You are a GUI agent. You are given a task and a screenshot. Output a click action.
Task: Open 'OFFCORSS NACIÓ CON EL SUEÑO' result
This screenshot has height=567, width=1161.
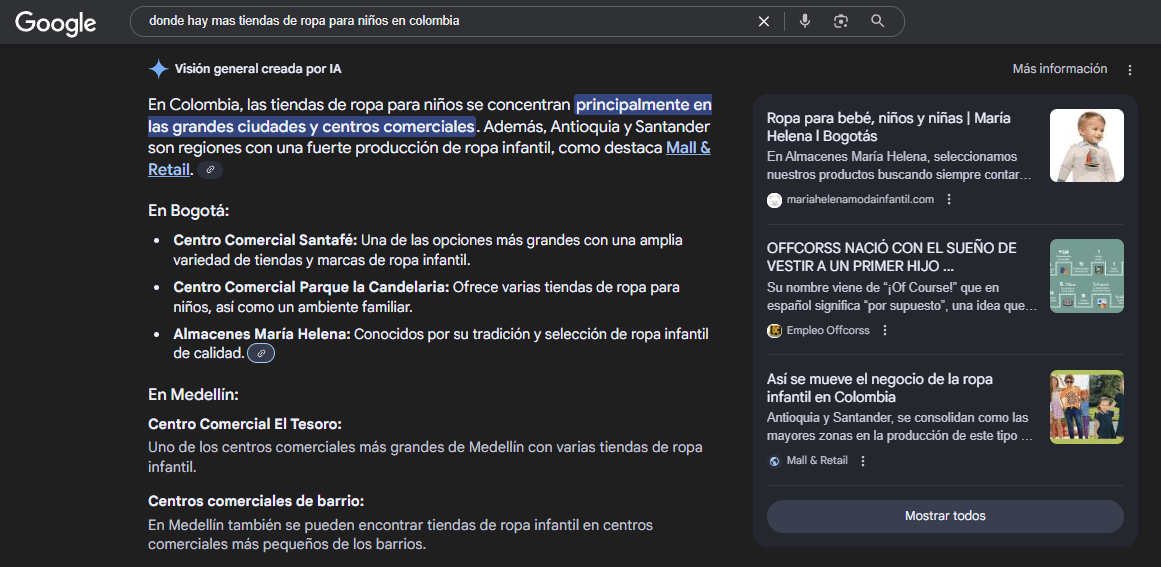(891, 257)
